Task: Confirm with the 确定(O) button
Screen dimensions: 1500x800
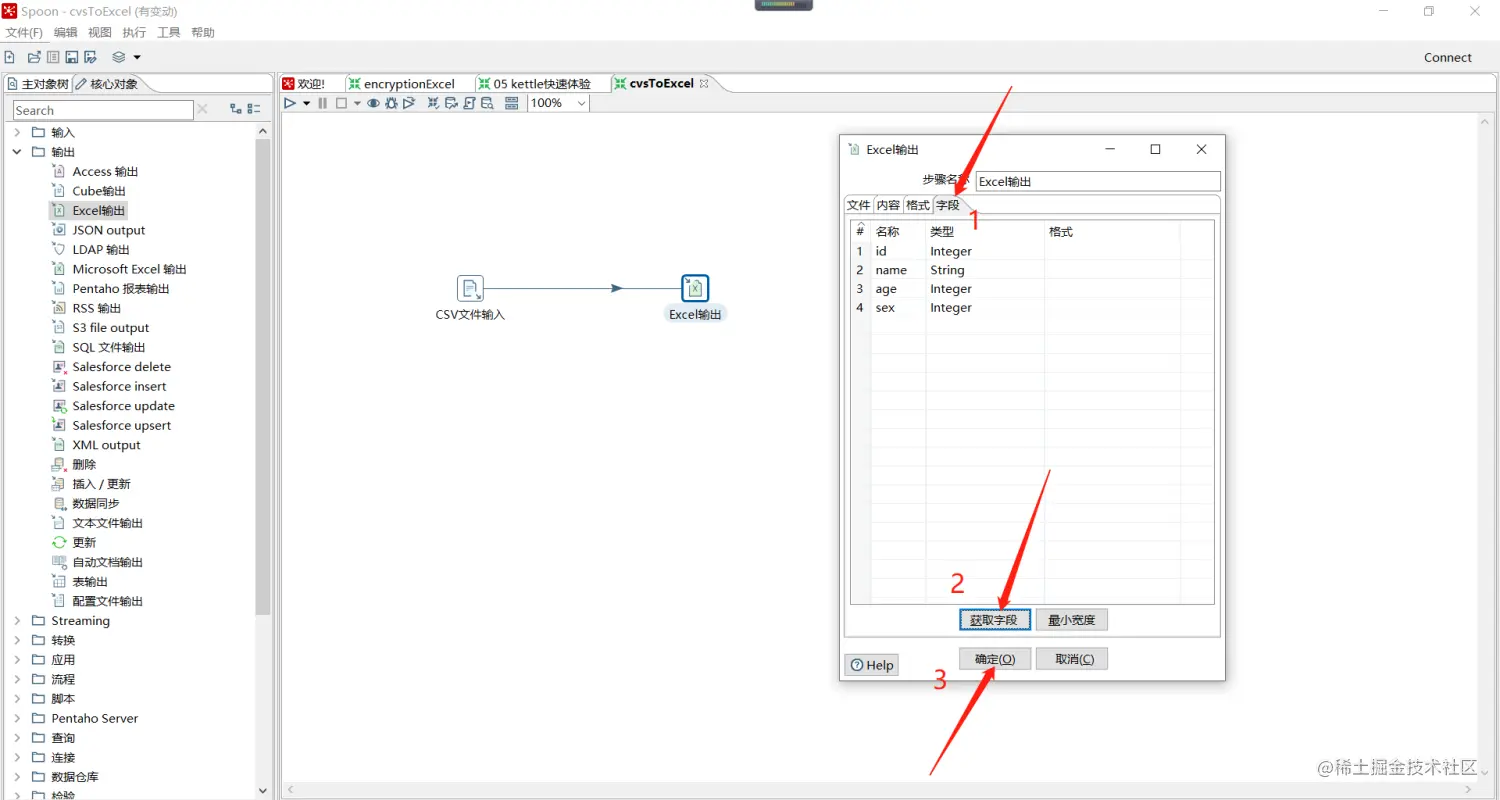Action: (x=995, y=659)
